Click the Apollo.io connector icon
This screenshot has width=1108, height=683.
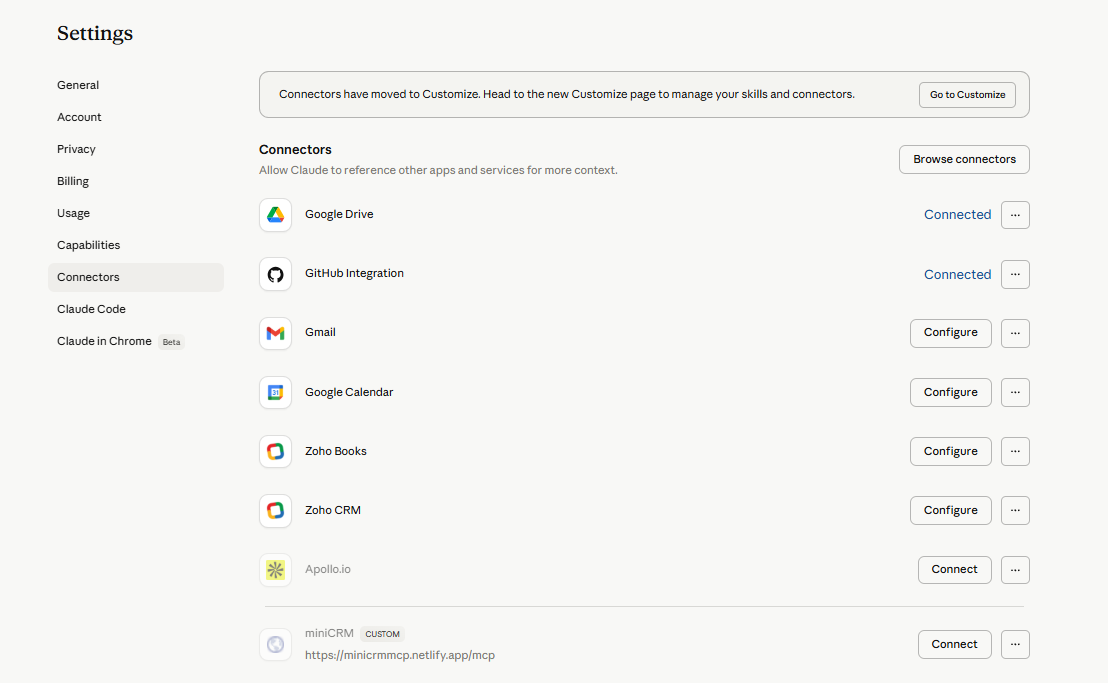[275, 569]
